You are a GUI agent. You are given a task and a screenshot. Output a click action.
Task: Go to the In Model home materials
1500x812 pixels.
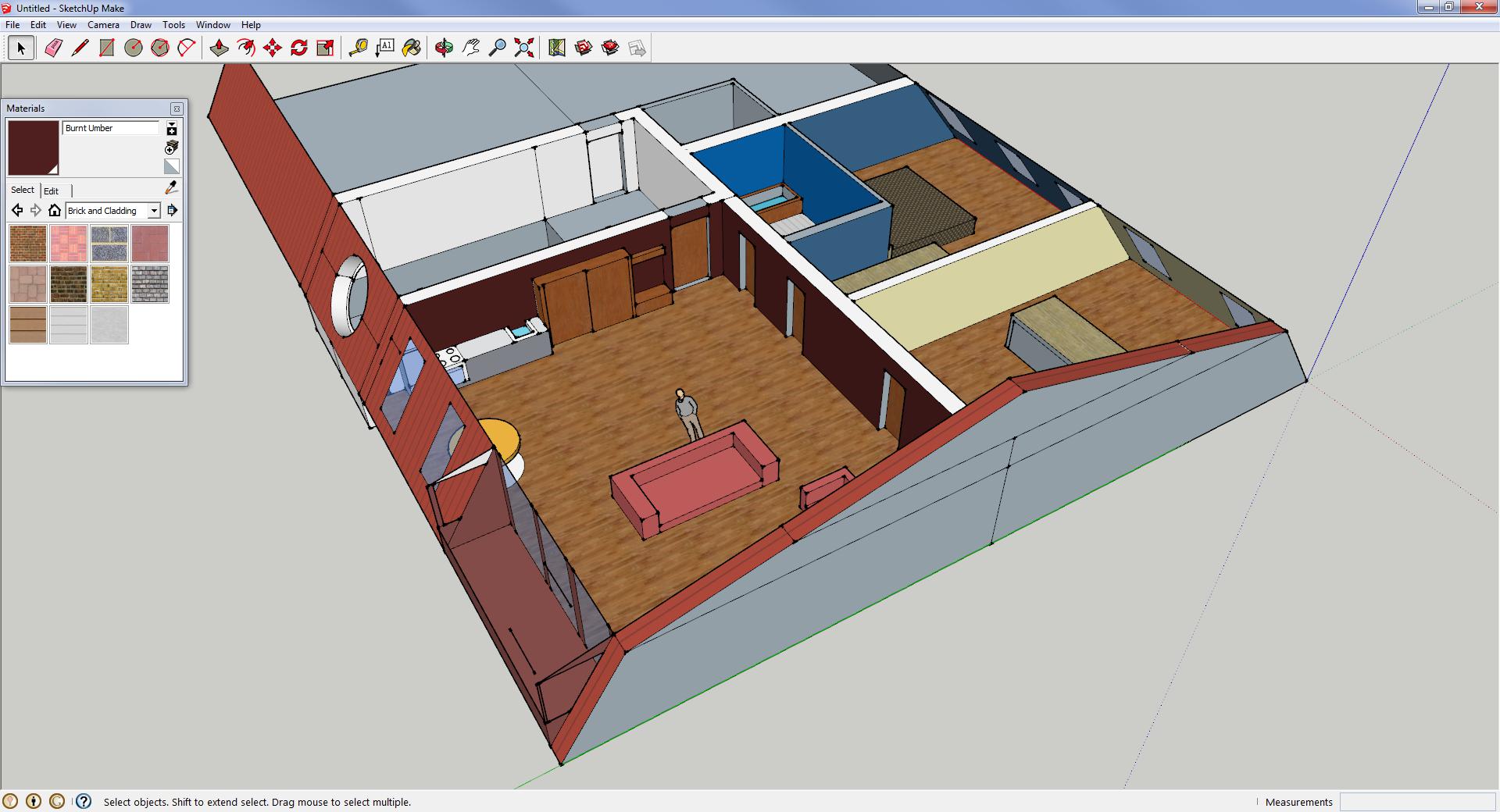tap(54, 211)
